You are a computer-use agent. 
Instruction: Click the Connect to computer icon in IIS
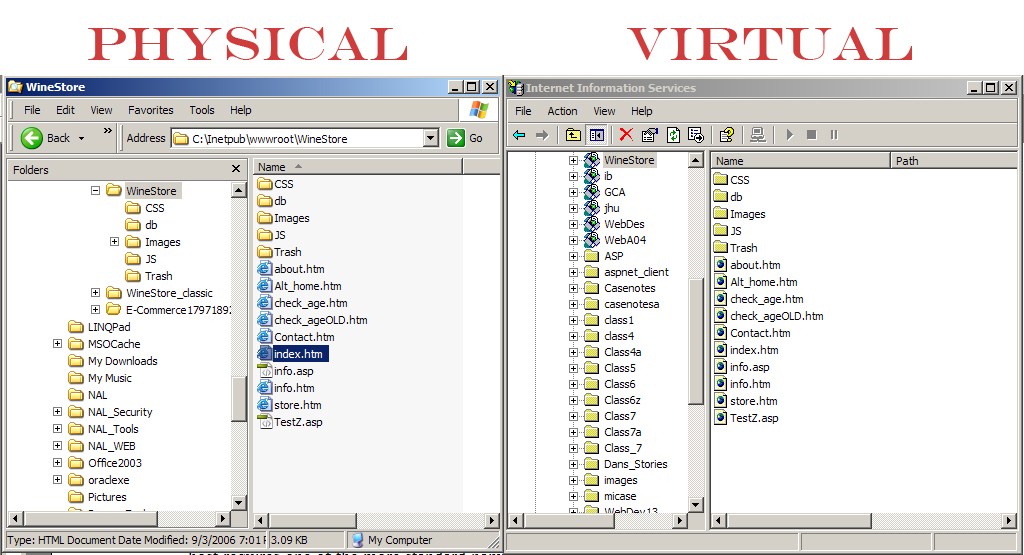[x=758, y=135]
